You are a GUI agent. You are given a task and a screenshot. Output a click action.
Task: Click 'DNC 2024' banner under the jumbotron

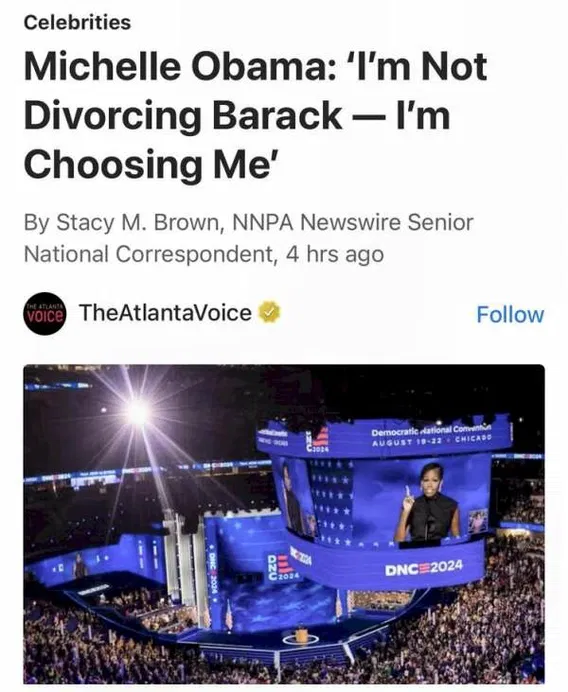pos(424,567)
